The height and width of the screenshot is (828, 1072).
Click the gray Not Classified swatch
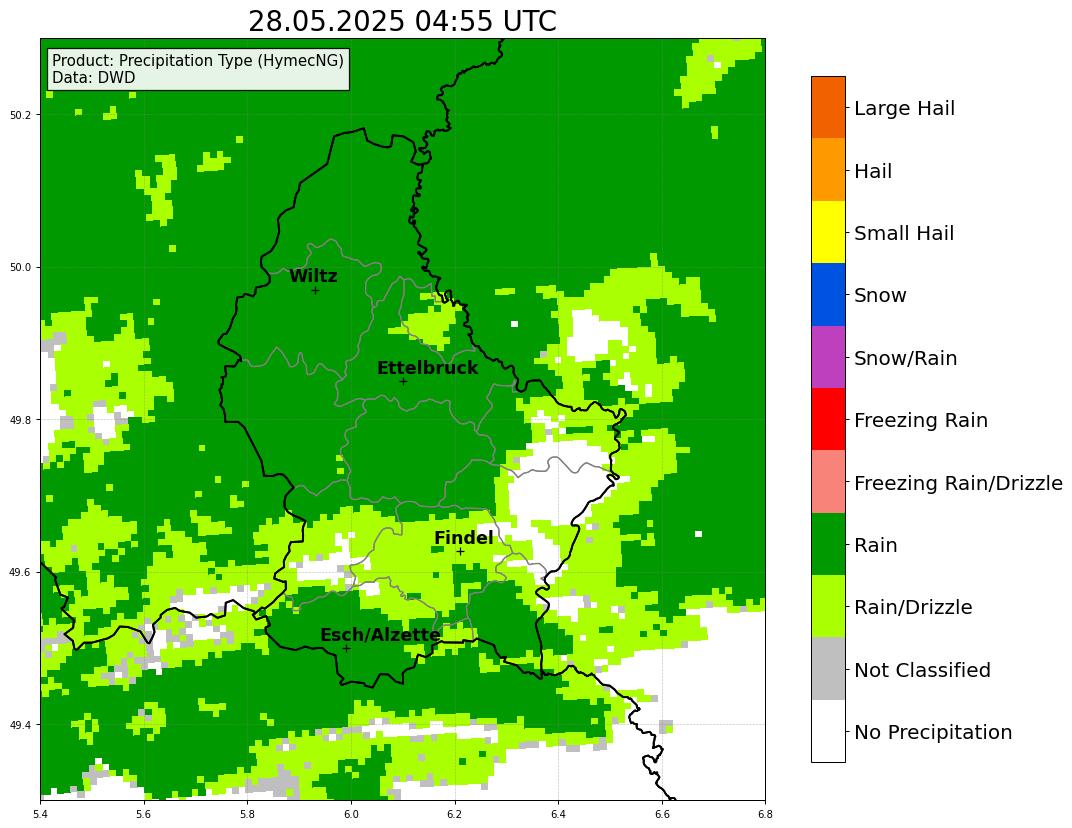coord(828,668)
